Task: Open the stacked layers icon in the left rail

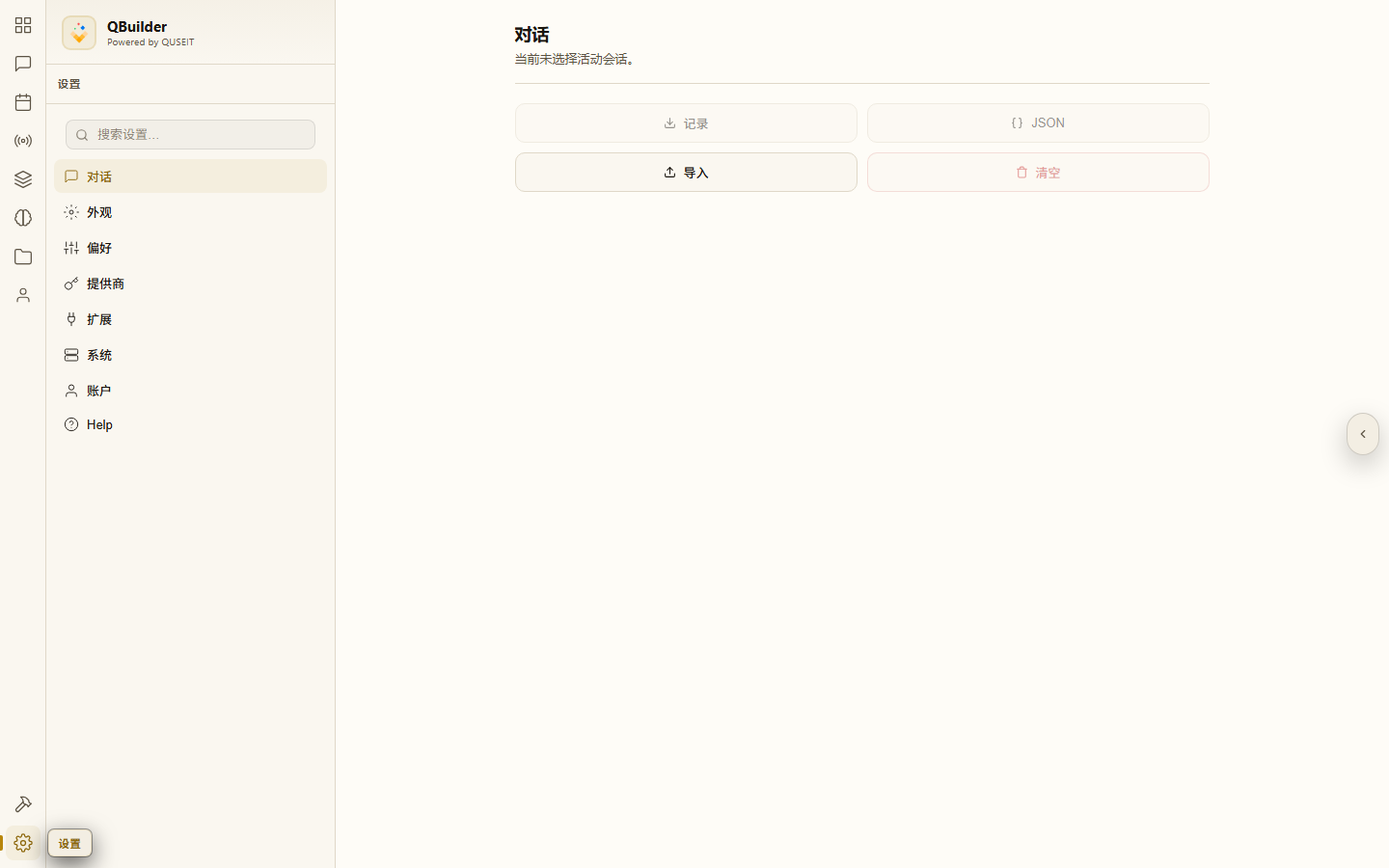Action: (23, 179)
